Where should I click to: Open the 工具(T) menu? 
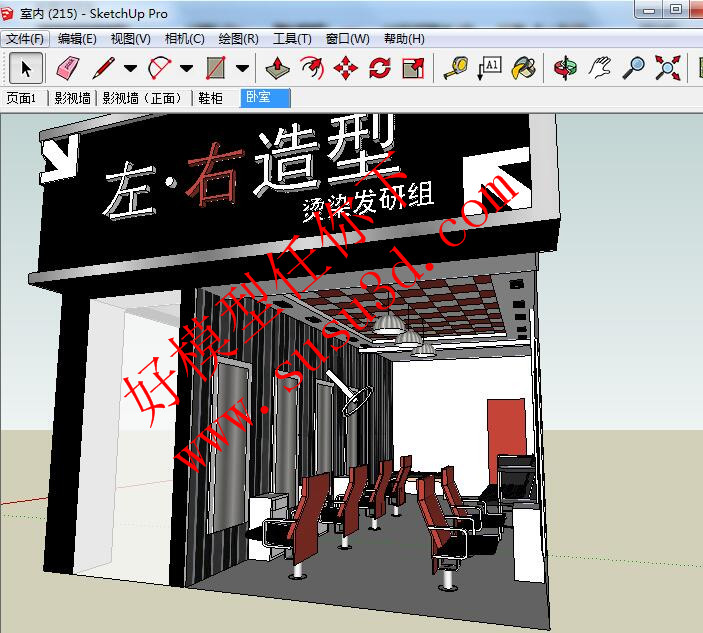point(292,39)
